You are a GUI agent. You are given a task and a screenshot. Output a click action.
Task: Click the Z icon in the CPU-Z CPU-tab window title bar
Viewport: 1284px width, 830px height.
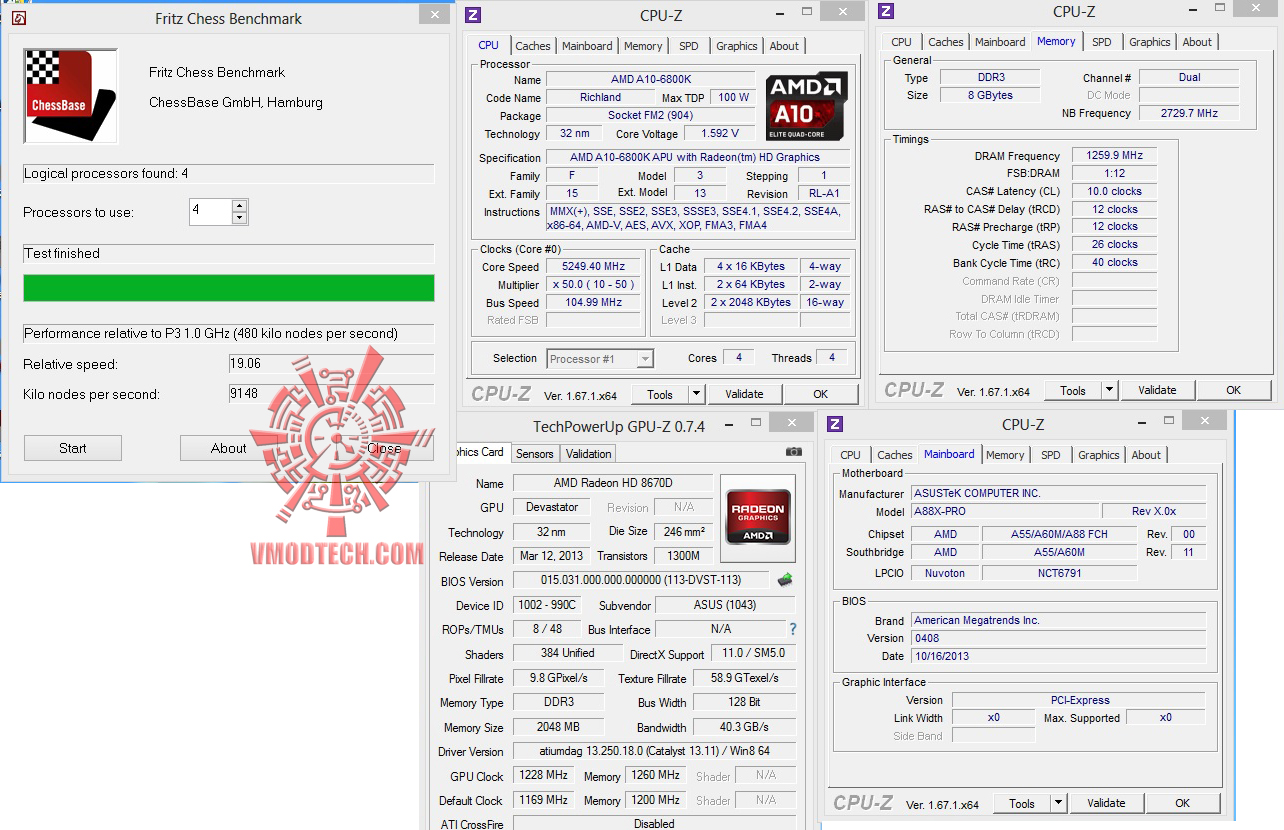pyautogui.click(x=474, y=15)
